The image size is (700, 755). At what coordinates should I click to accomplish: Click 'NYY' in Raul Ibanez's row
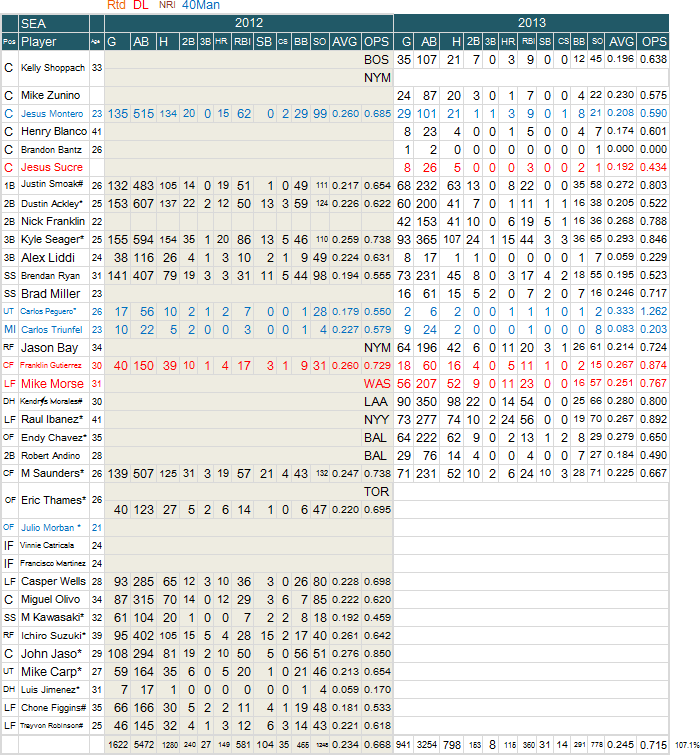coord(376,420)
